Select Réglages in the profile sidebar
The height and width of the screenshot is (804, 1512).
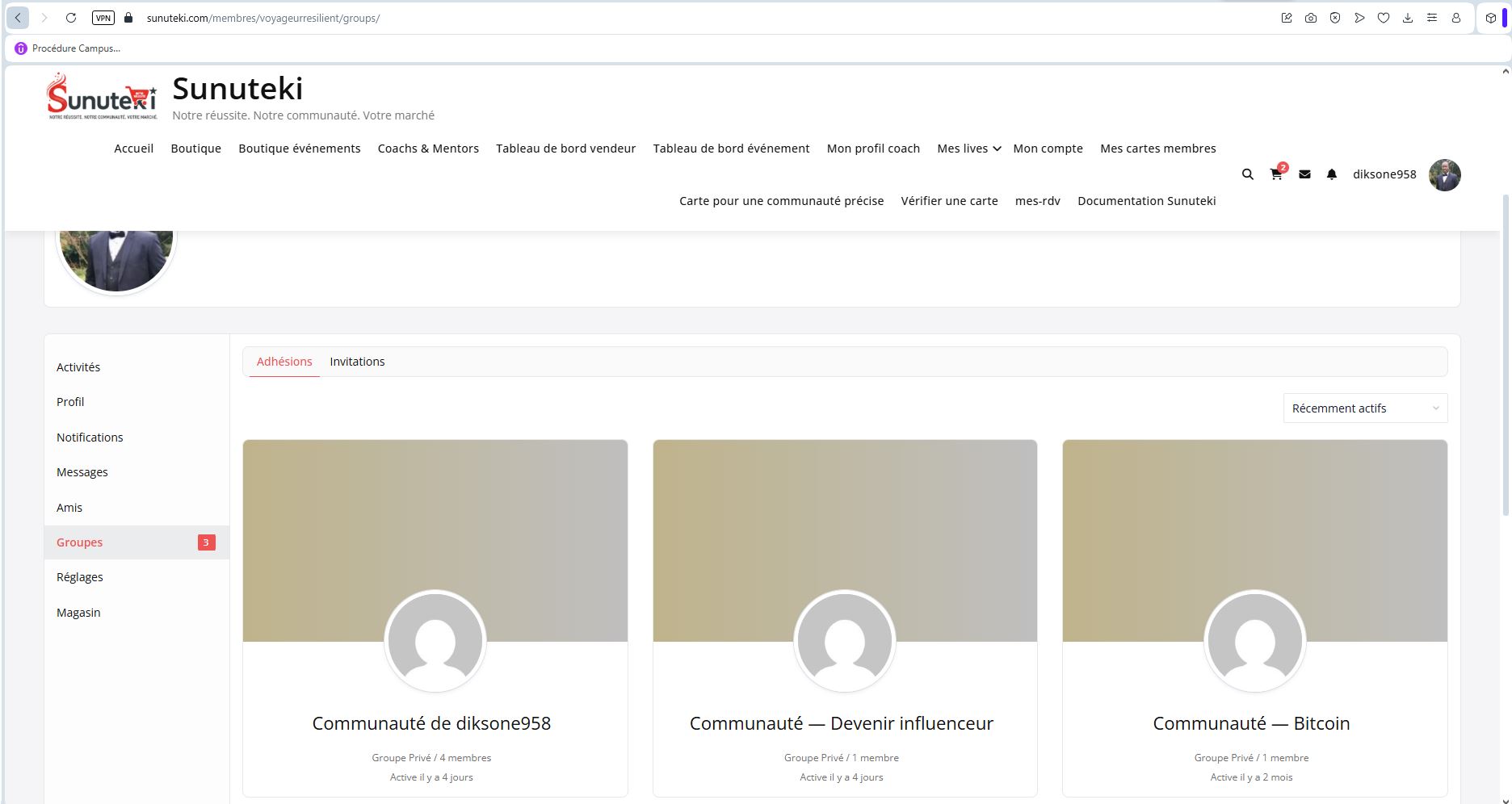click(80, 577)
